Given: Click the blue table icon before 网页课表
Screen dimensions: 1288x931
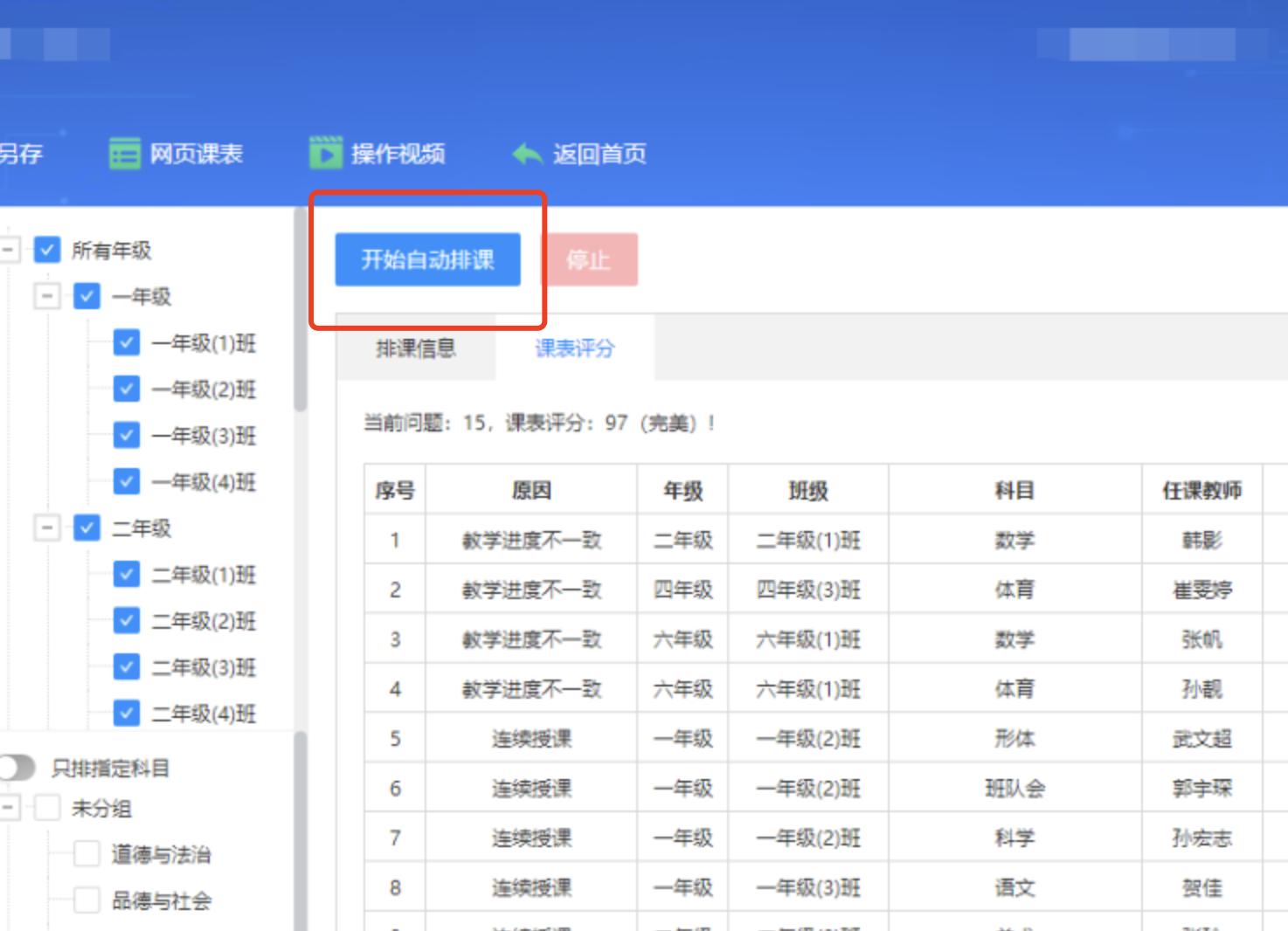Looking at the screenshot, I should point(124,154).
